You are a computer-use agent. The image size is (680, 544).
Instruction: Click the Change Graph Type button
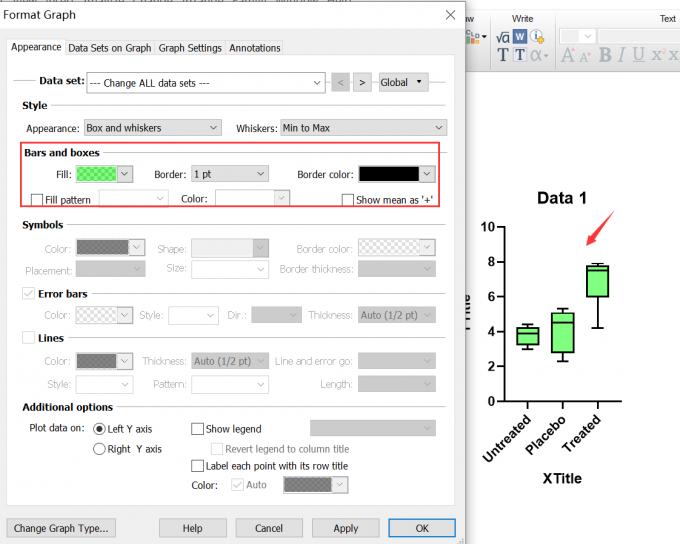point(61,528)
